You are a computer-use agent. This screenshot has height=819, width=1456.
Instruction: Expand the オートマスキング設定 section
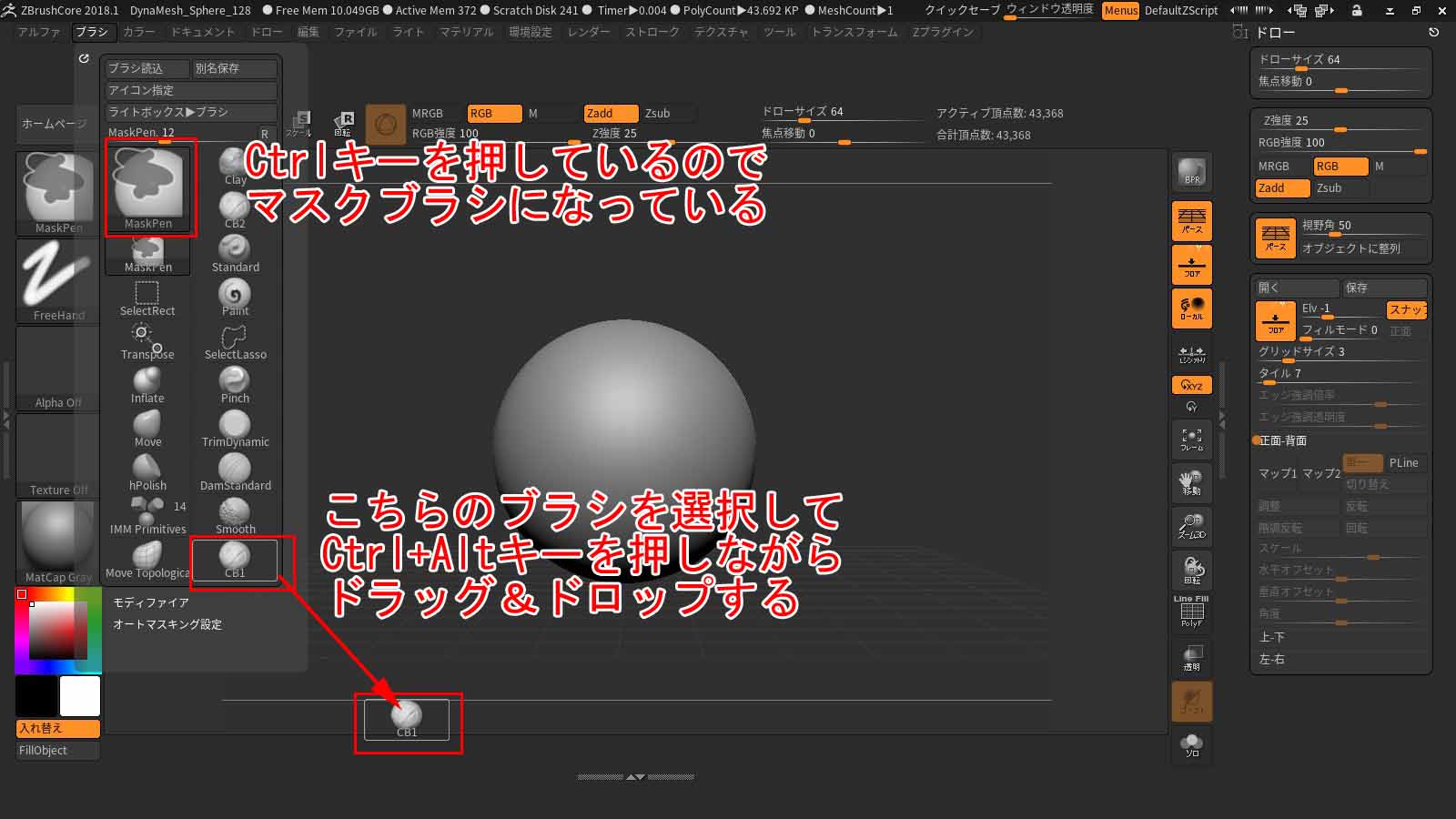[x=167, y=624]
